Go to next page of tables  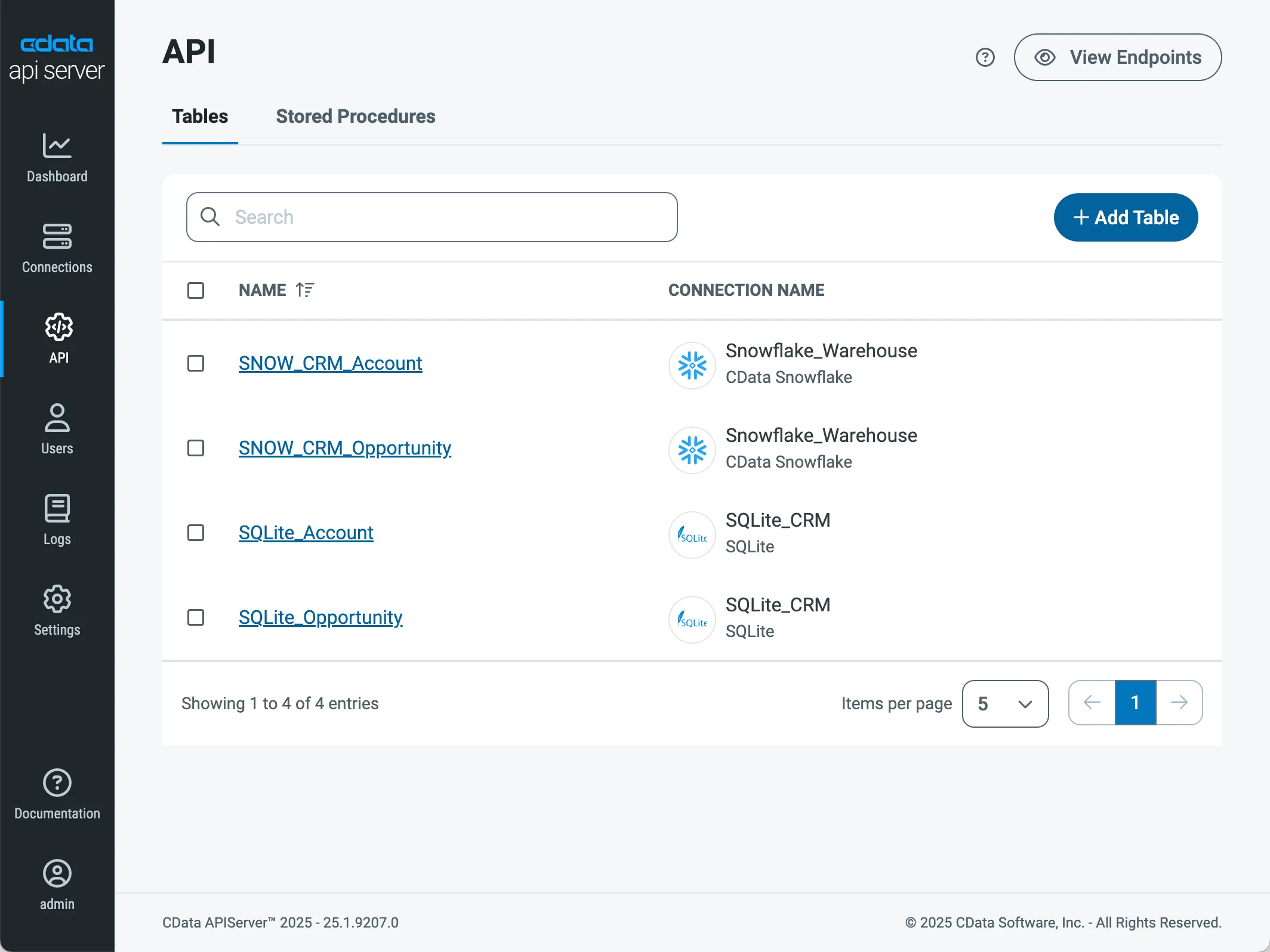tap(1180, 703)
